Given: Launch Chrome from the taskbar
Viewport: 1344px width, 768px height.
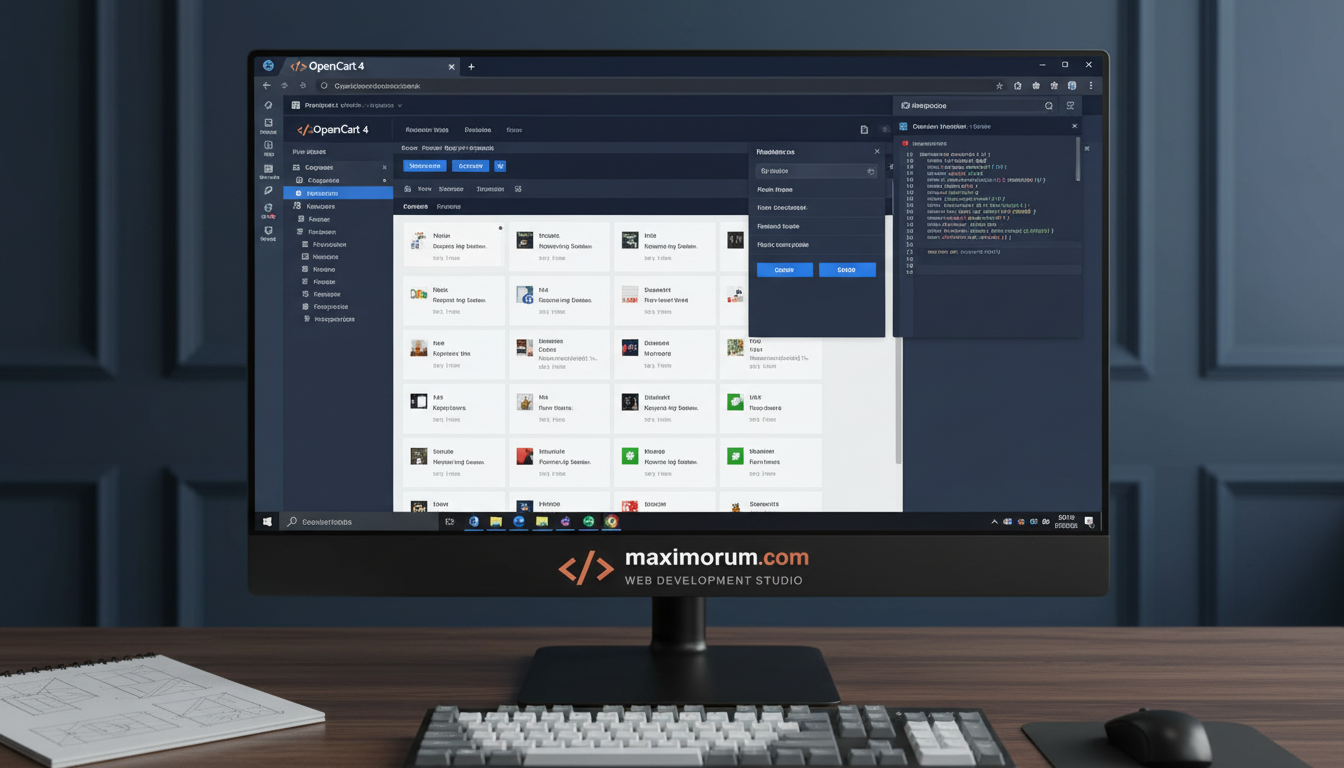Looking at the screenshot, I should tap(611, 522).
